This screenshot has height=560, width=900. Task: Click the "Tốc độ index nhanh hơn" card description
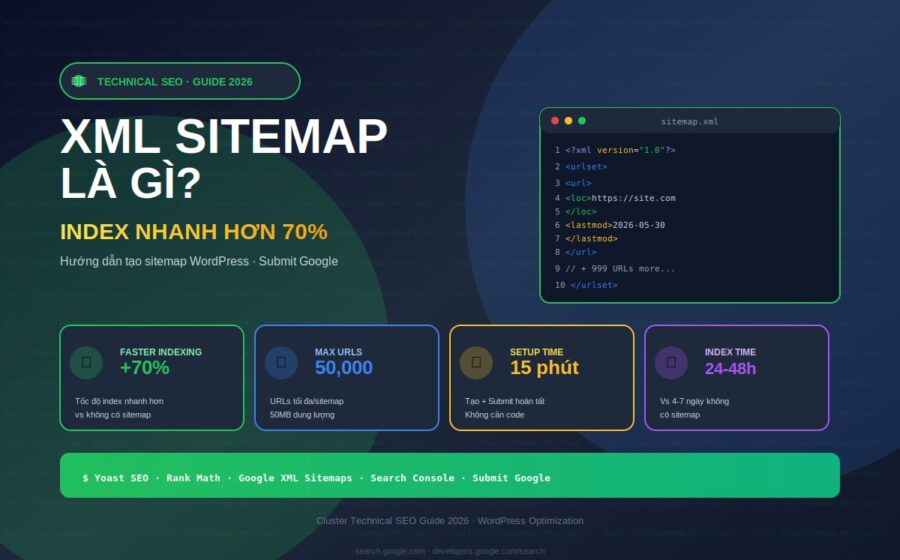coord(119,401)
